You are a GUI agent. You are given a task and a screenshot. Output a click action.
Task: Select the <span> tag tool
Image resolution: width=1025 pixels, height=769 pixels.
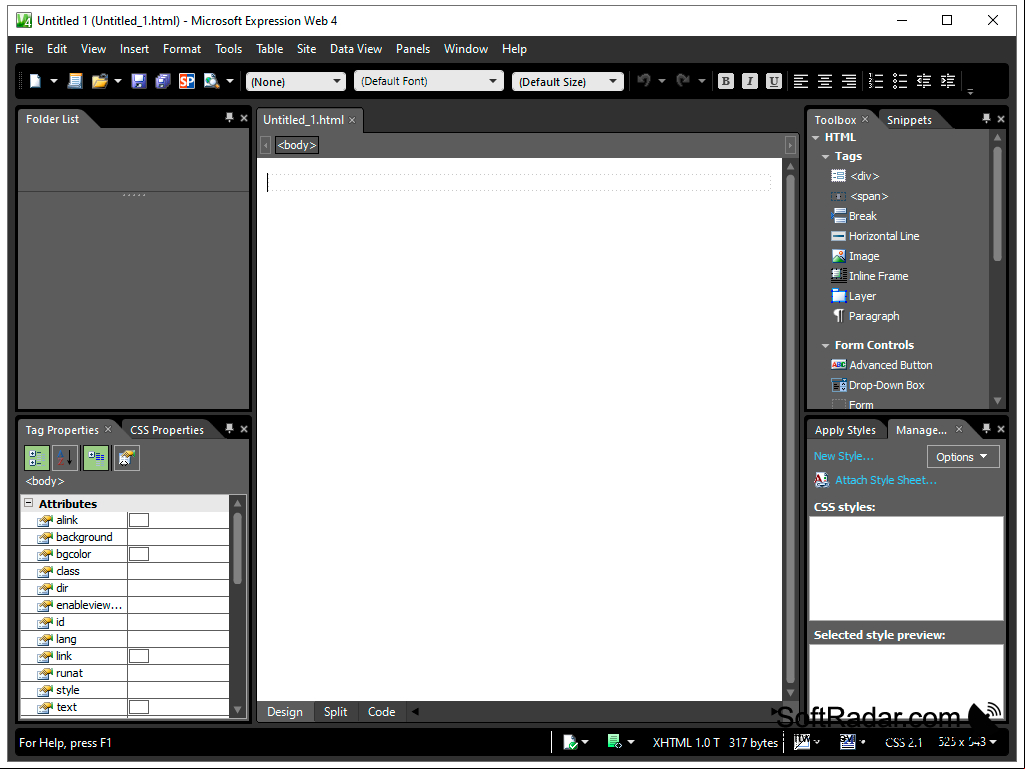pos(860,196)
